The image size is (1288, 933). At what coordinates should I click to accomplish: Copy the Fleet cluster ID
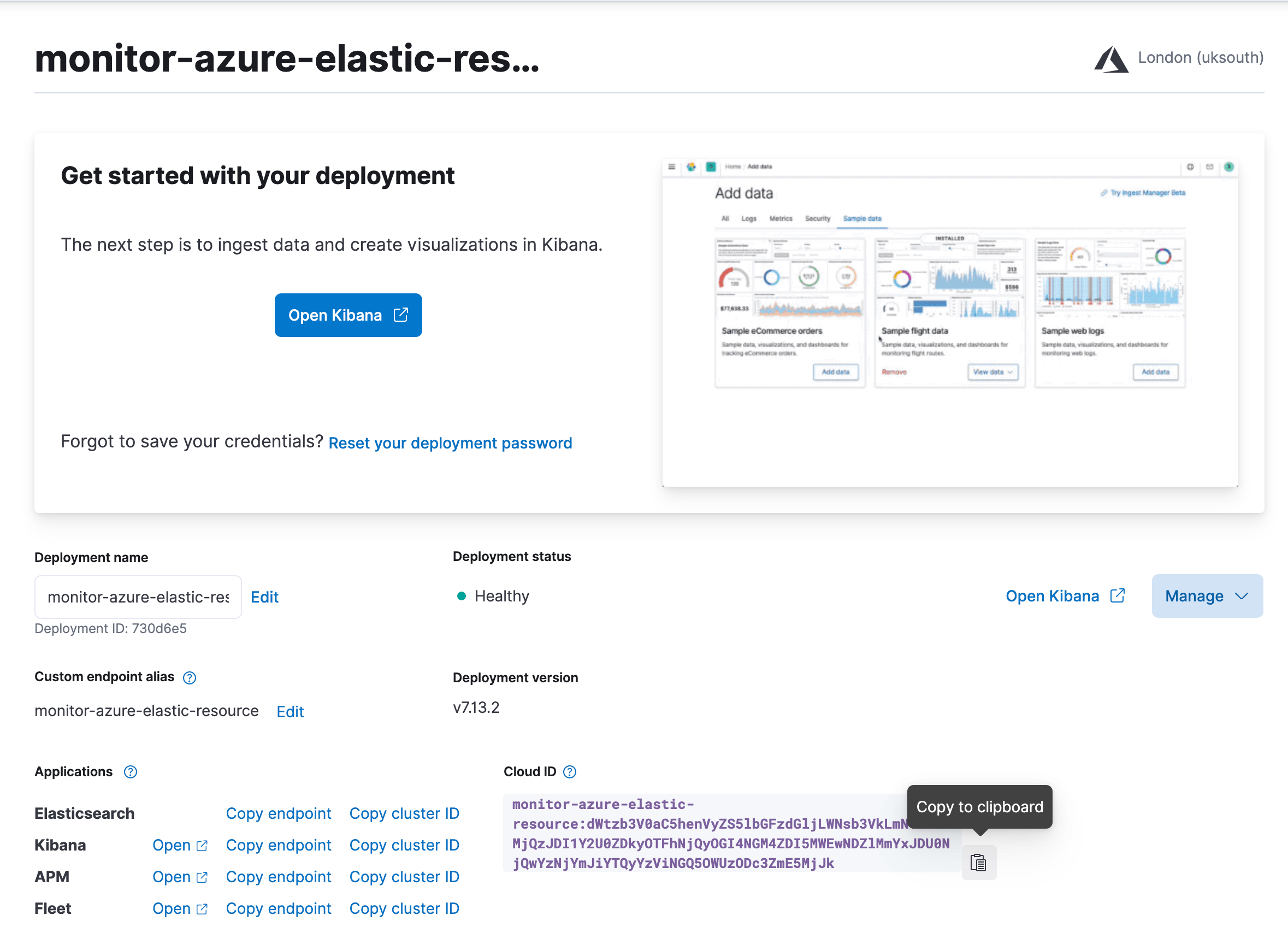(404, 908)
